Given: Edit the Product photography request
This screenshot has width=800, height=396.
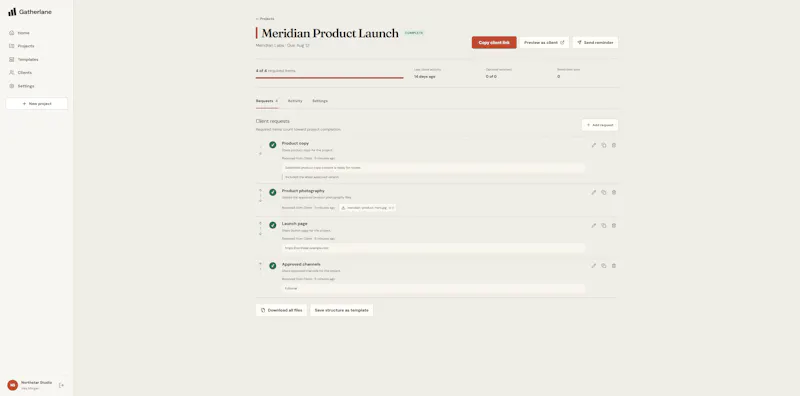Looking at the screenshot, I should tap(593, 192).
